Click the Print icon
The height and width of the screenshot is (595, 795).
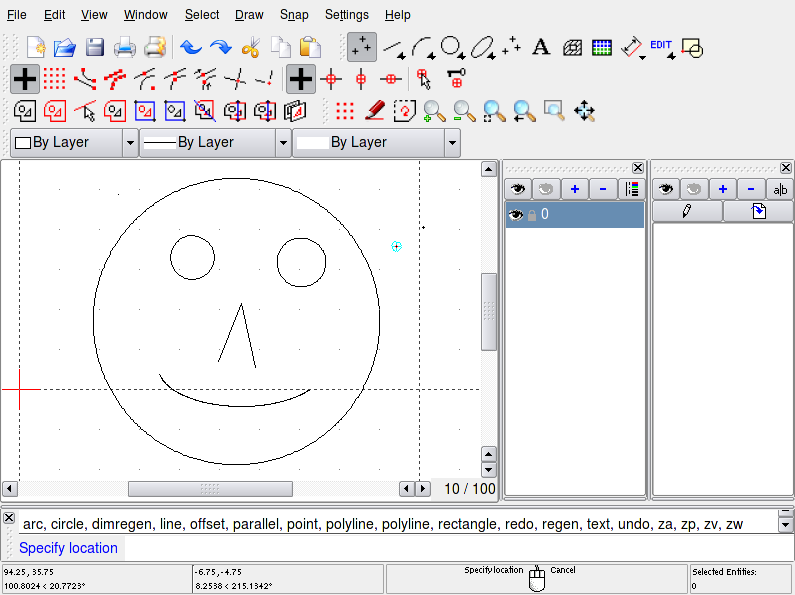point(125,48)
